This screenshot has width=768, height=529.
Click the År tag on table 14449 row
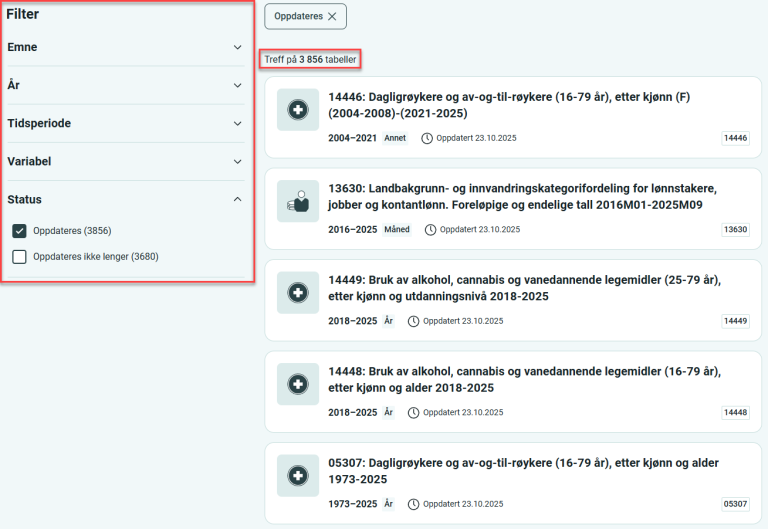click(388, 321)
